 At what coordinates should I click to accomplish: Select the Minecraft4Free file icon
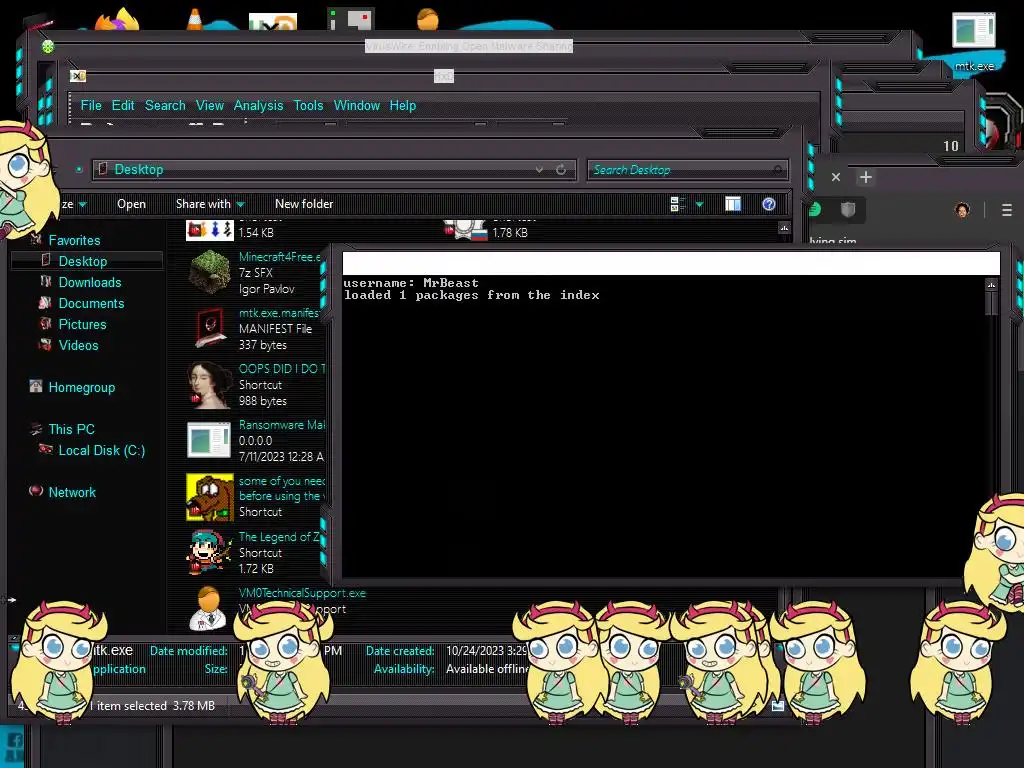pos(210,272)
